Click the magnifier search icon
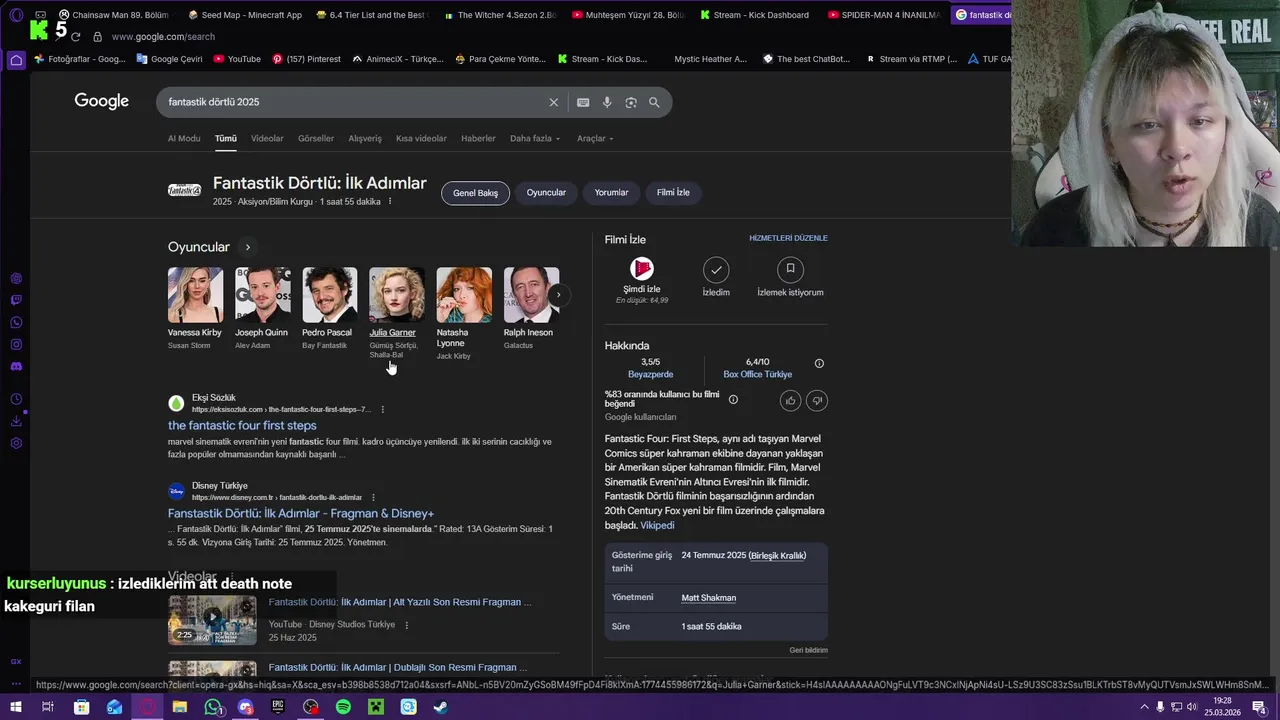The height and width of the screenshot is (720, 1280). pos(654,102)
